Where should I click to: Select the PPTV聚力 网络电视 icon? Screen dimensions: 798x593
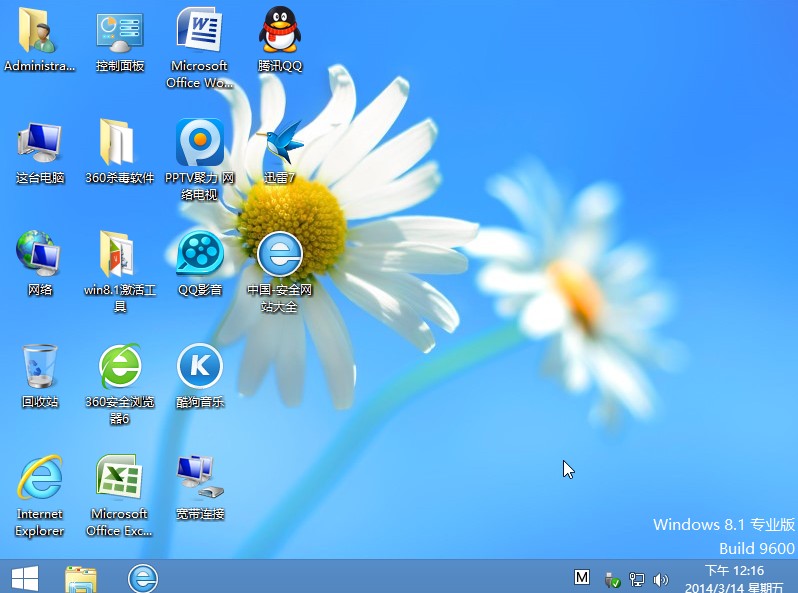pos(199,143)
